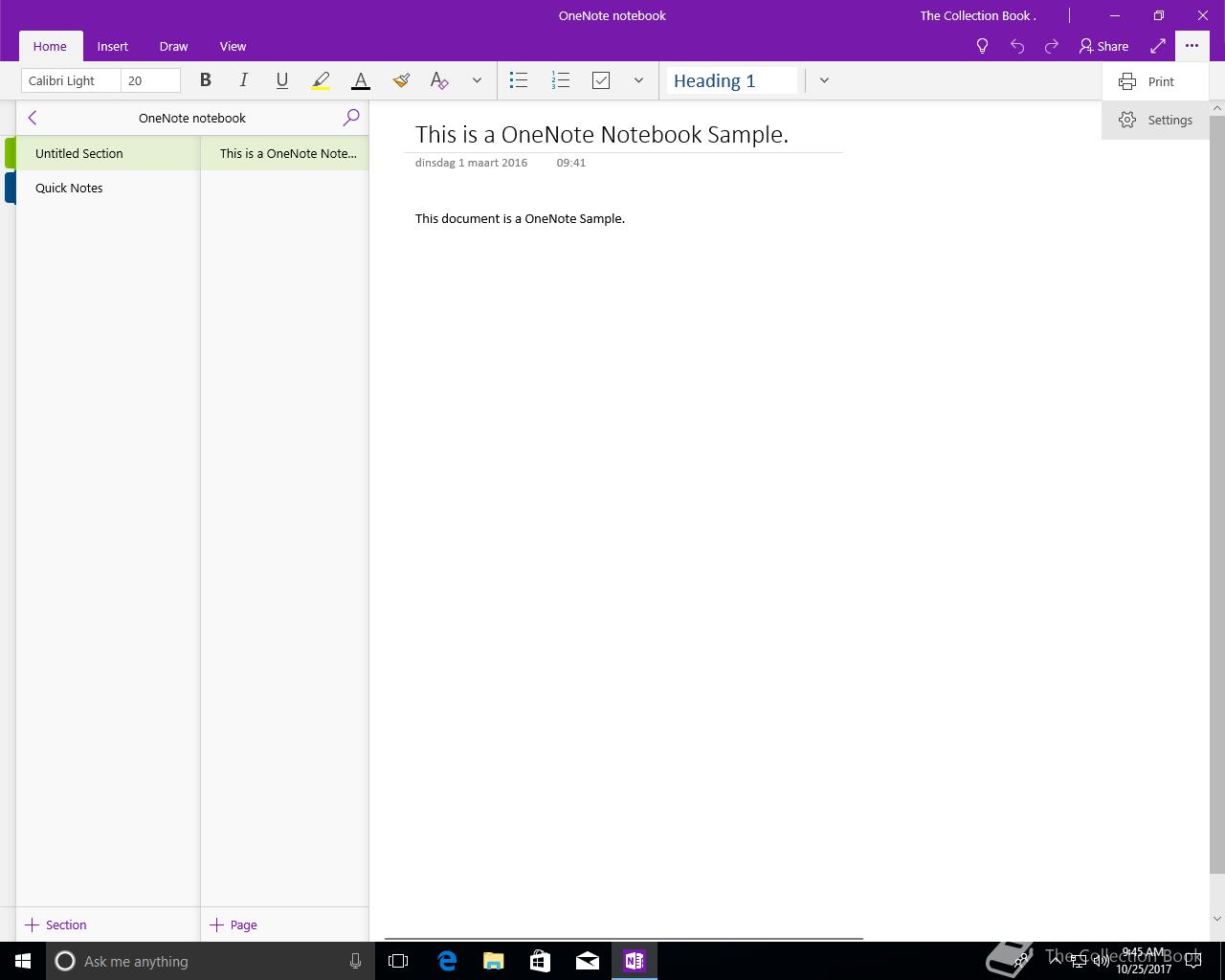Image resolution: width=1225 pixels, height=980 pixels.
Task: Expand the styles dropdown arrow
Action: [x=824, y=80]
